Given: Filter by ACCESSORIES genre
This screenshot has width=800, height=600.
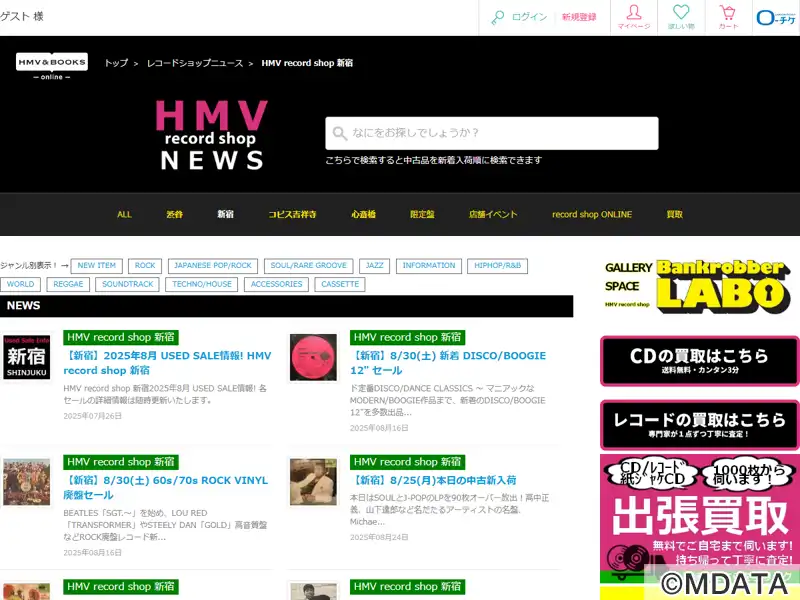Looking at the screenshot, I should [x=277, y=284].
